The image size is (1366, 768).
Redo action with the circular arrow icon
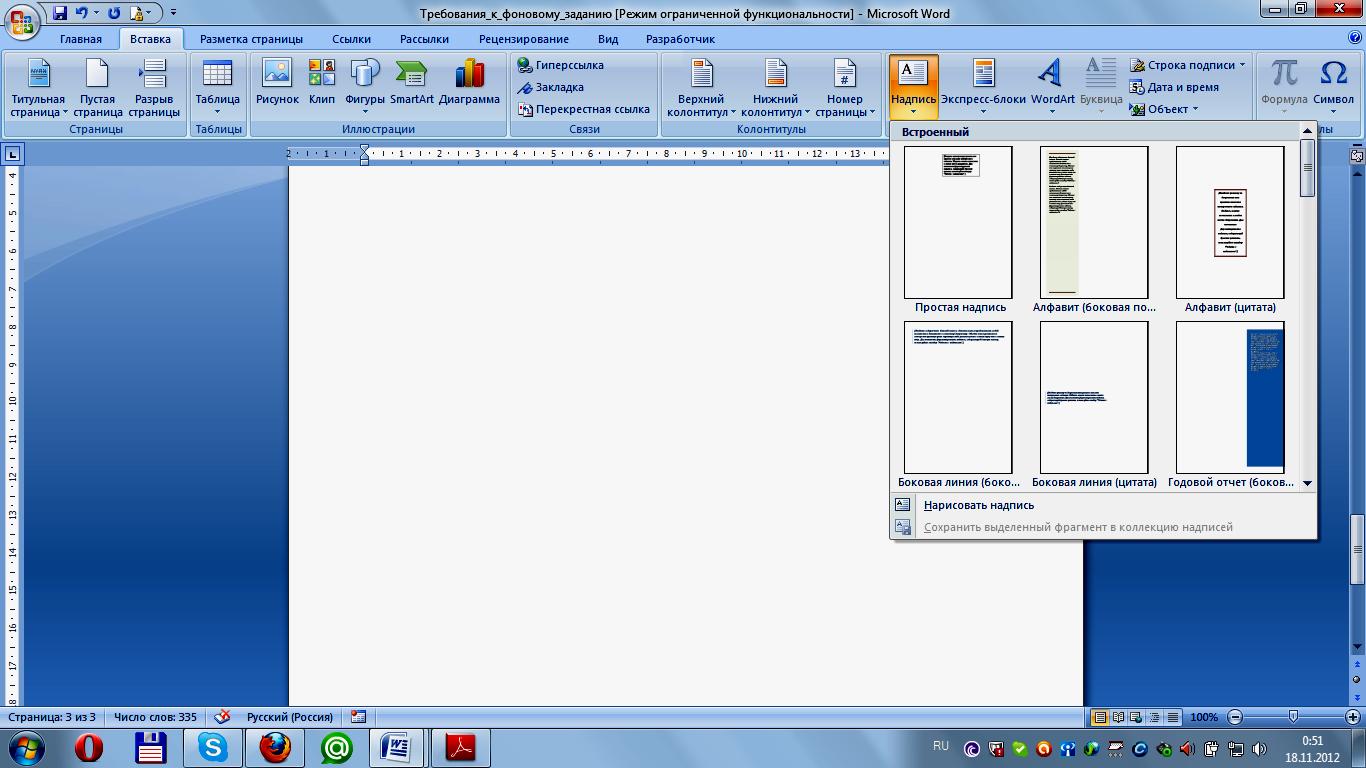tap(113, 13)
